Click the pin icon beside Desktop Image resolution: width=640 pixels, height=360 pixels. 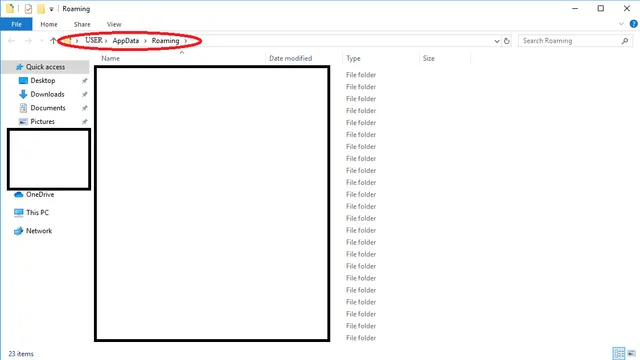tap(84, 81)
